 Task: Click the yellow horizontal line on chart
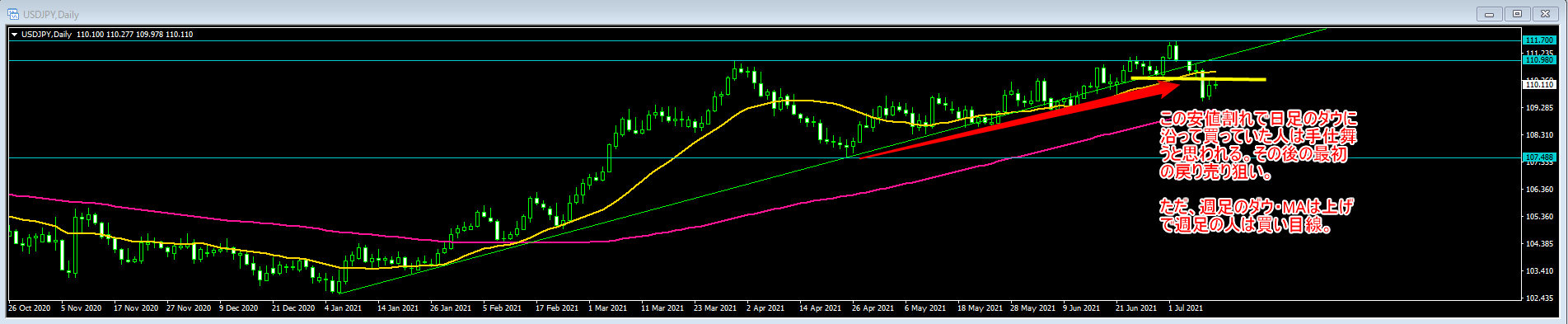[1198, 79]
